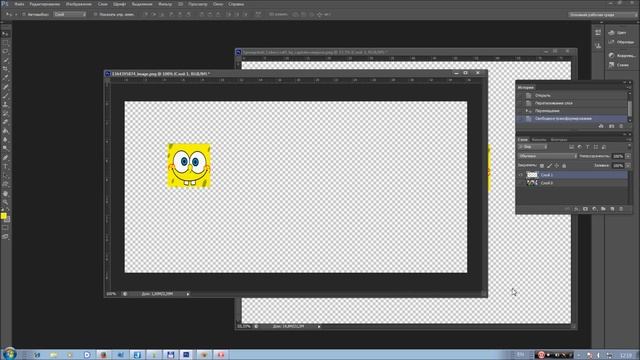The width and height of the screenshot is (640, 360).
Task: Open the Образцы swatches panel
Action: [x=620, y=42]
